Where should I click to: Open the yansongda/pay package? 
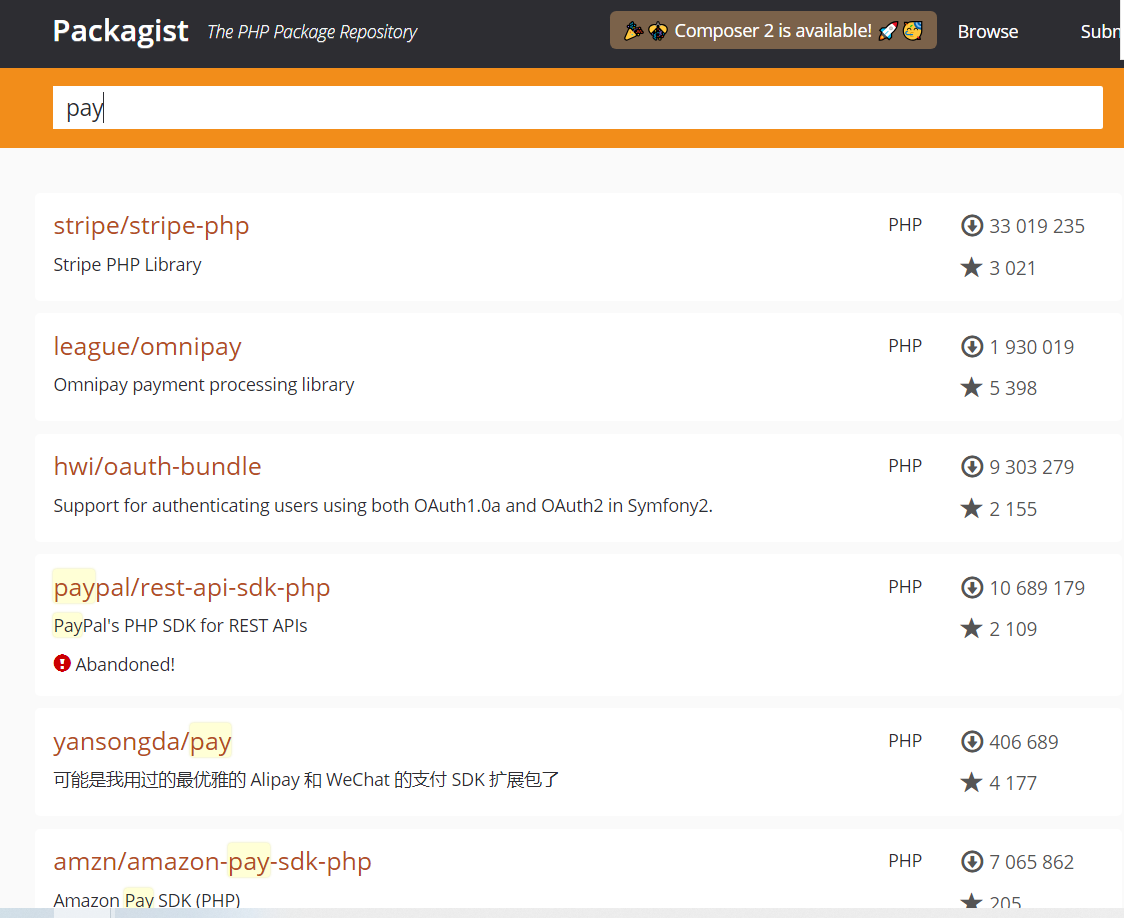point(142,742)
